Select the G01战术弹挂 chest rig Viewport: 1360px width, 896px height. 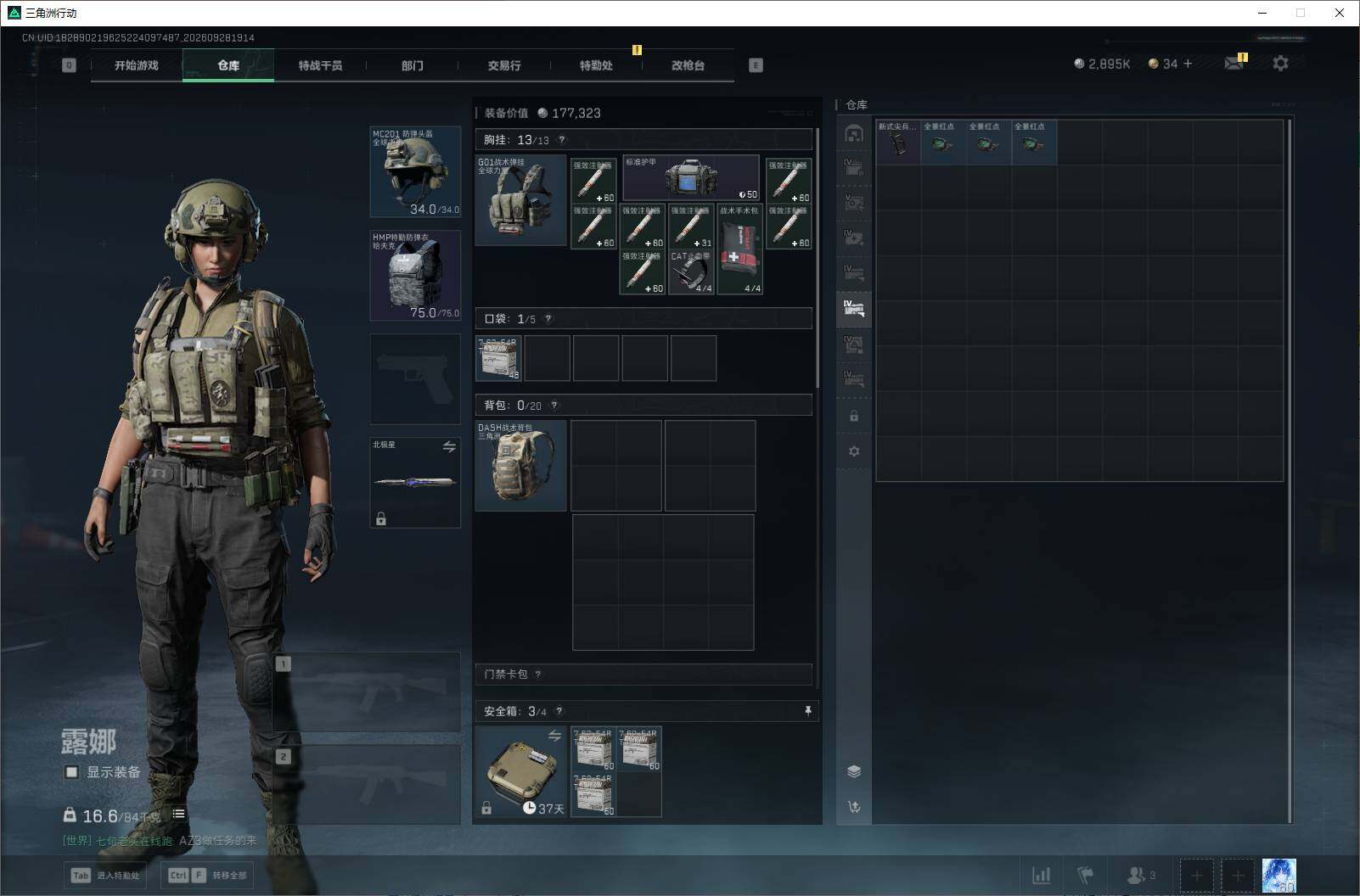coord(520,200)
